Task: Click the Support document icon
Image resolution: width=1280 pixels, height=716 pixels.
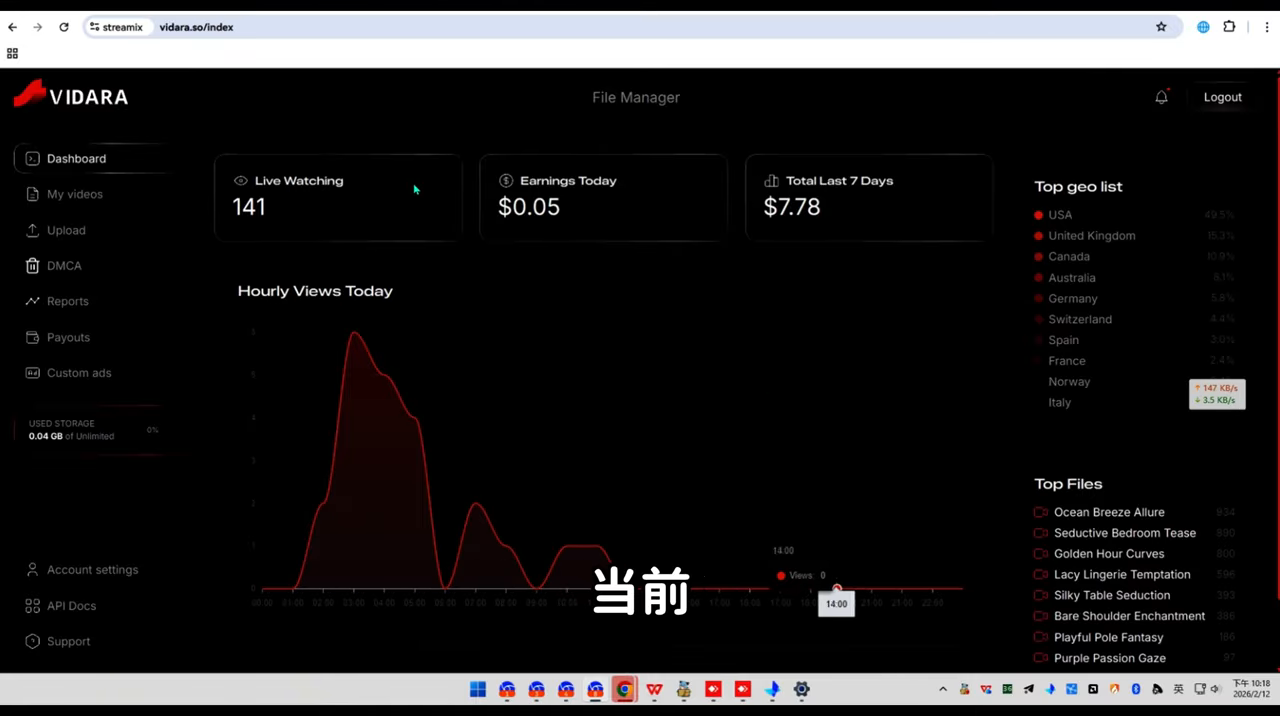Action: pyautogui.click(x=32, y=641)
